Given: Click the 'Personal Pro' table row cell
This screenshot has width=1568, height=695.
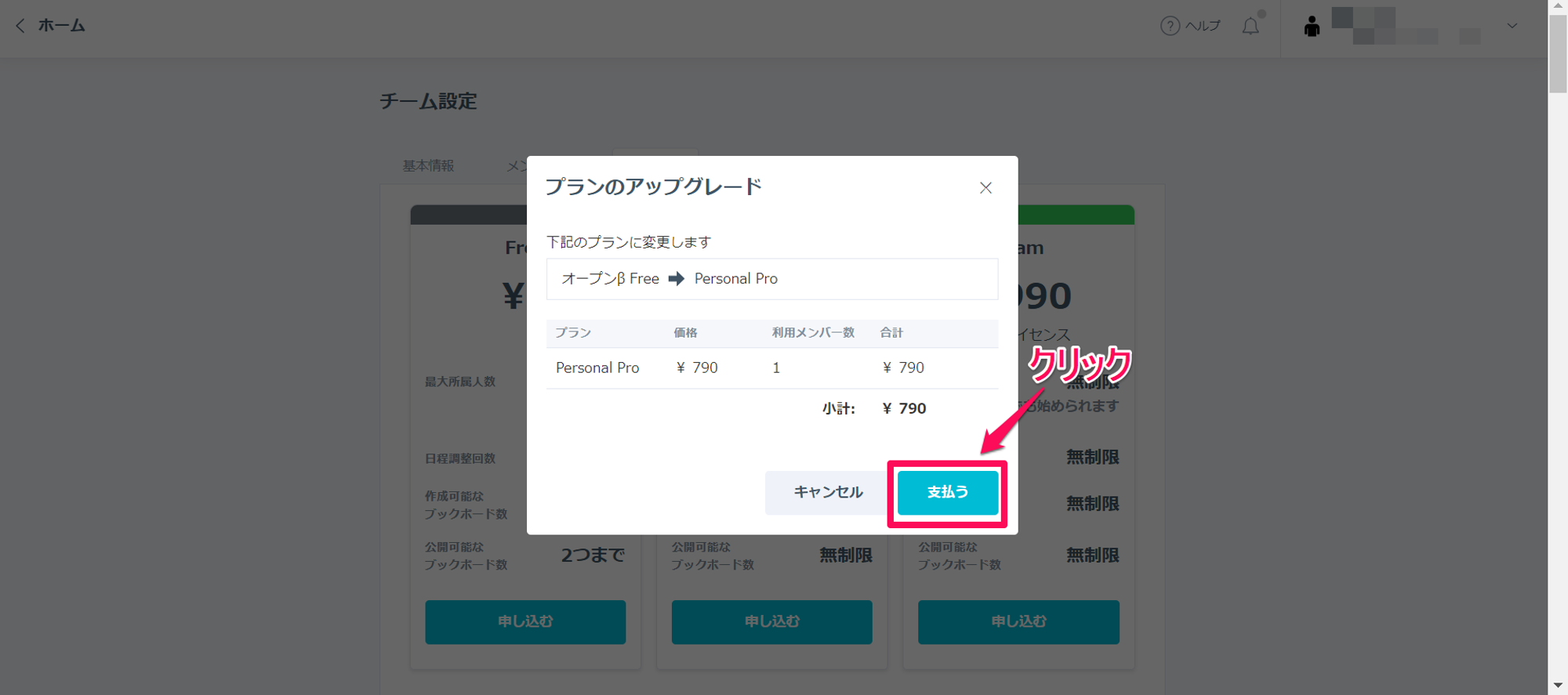Looking at the screenshot, I should coord(597,367).
